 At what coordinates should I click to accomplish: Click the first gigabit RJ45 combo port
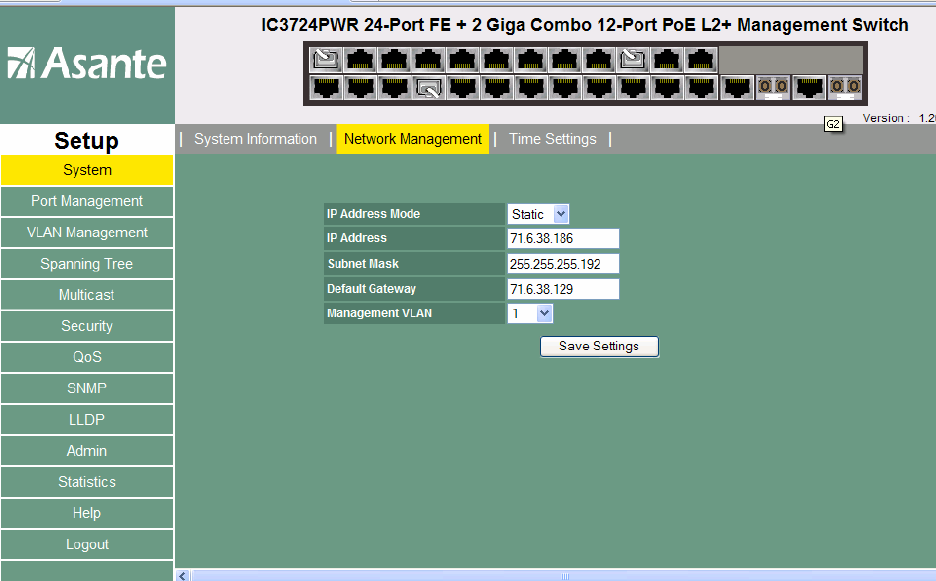[737, 88]
